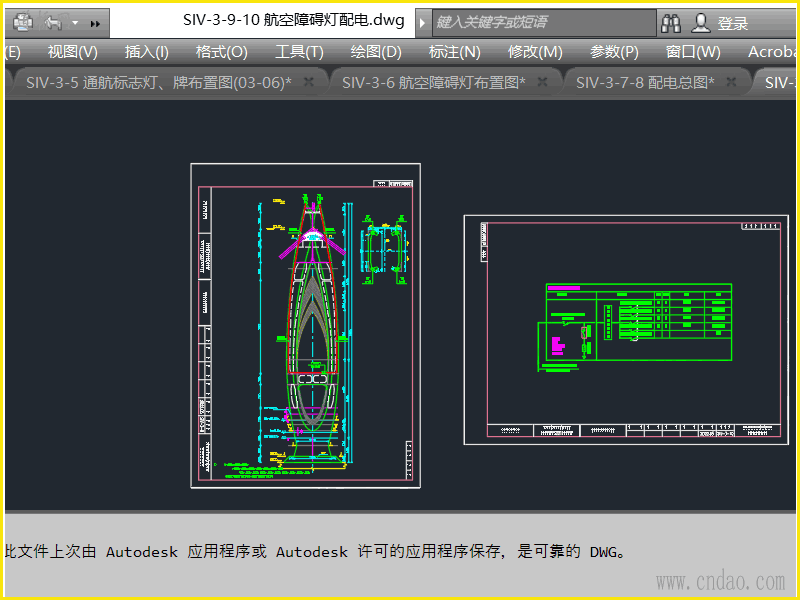Open the 工具(T) menu
Screen dimensions: 800x600
(x=299, y=52)
